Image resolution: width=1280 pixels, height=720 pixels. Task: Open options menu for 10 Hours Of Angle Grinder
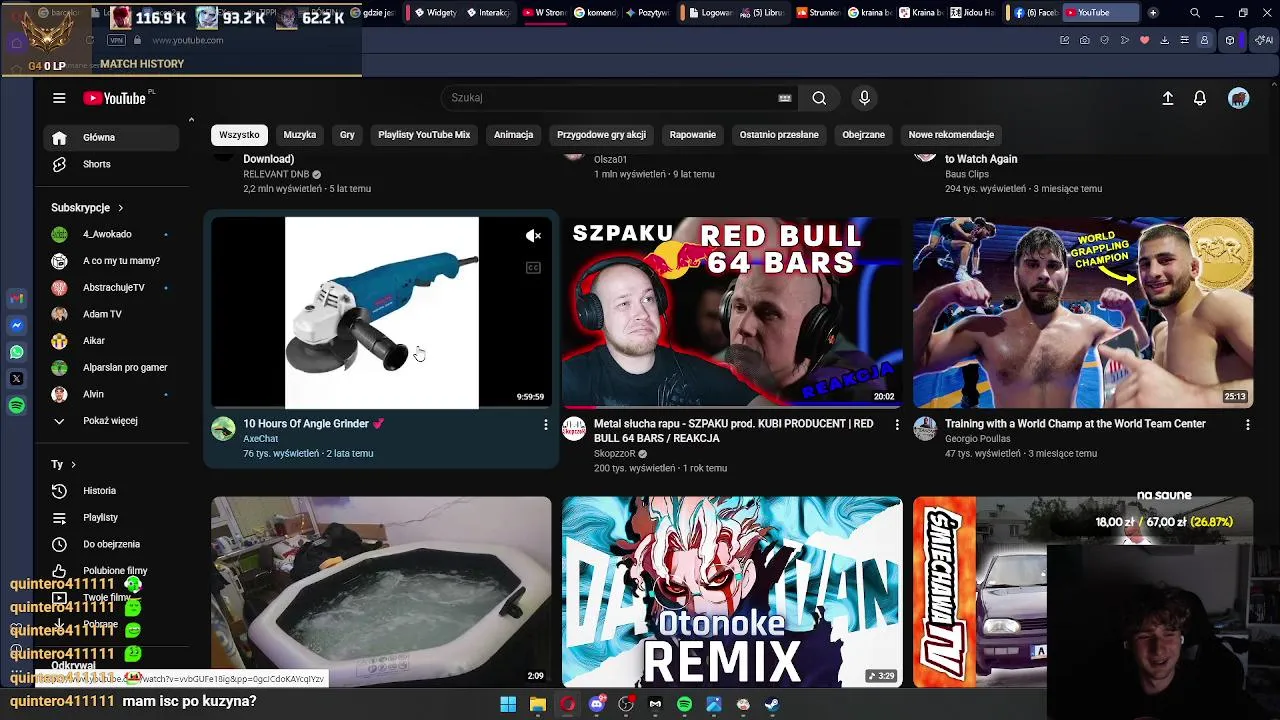click(545, 425)
